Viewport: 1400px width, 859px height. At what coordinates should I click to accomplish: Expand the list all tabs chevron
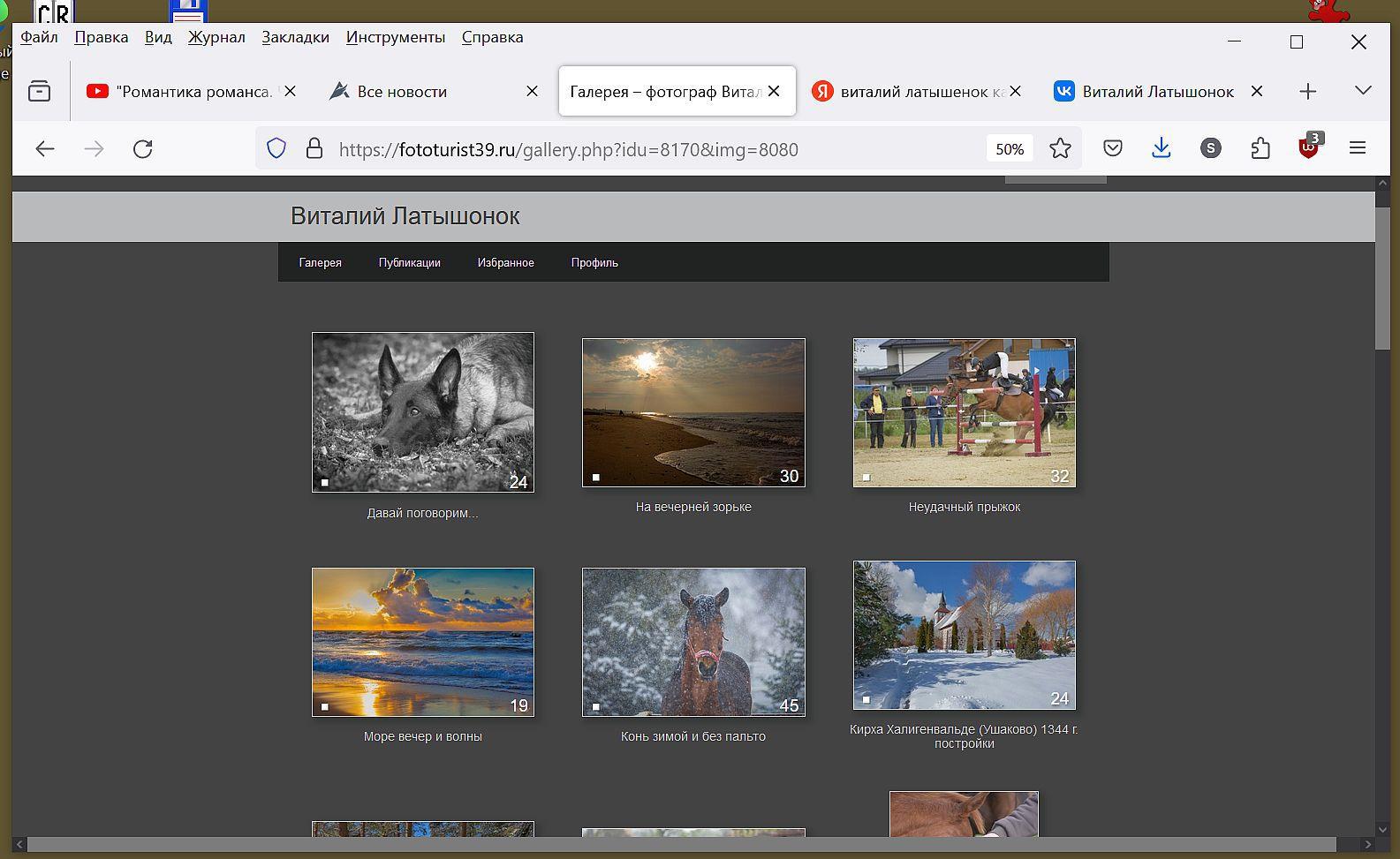coord(1363,91)
